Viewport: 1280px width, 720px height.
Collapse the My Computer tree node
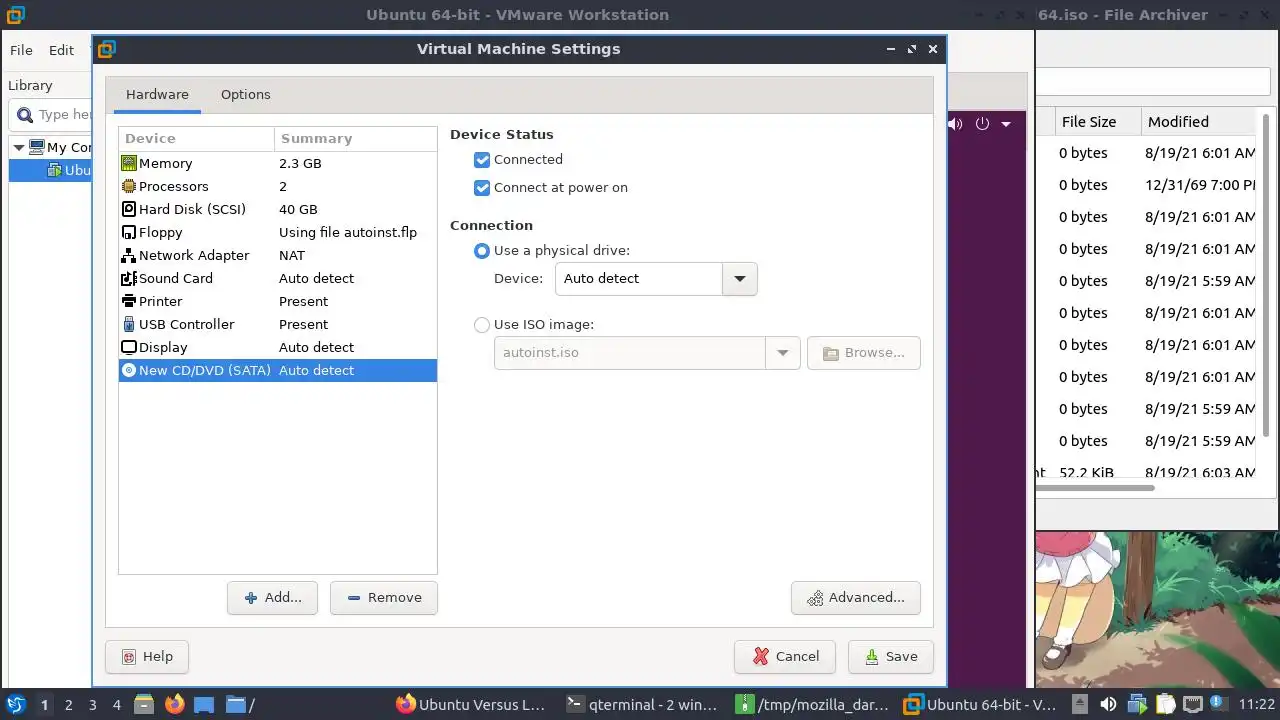tap(18, 147)
